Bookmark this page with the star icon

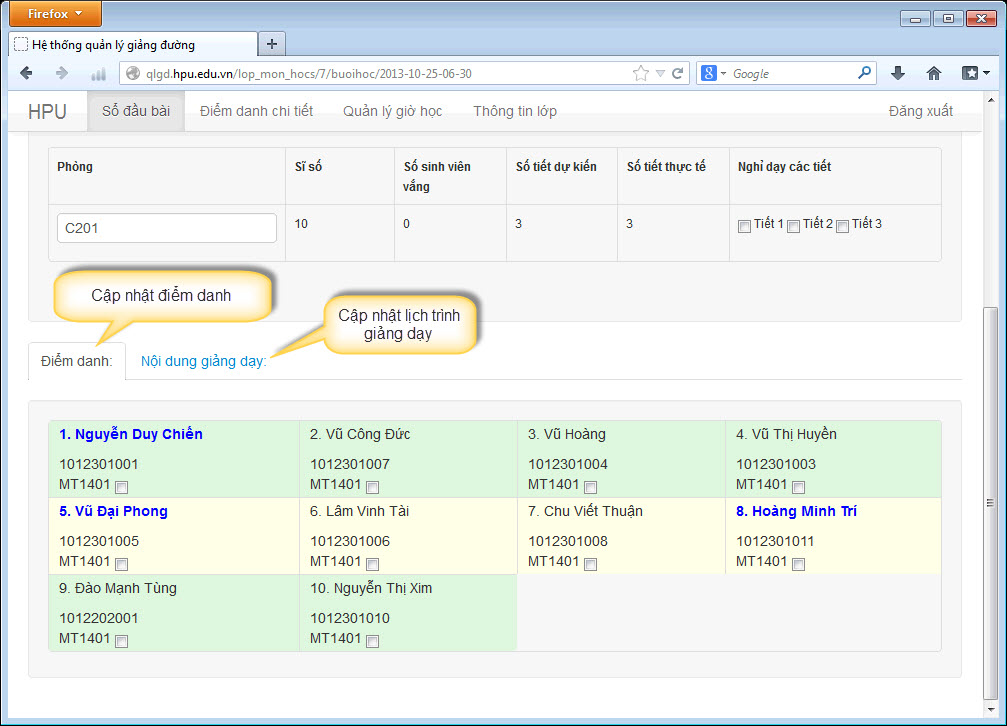(640, 73)
